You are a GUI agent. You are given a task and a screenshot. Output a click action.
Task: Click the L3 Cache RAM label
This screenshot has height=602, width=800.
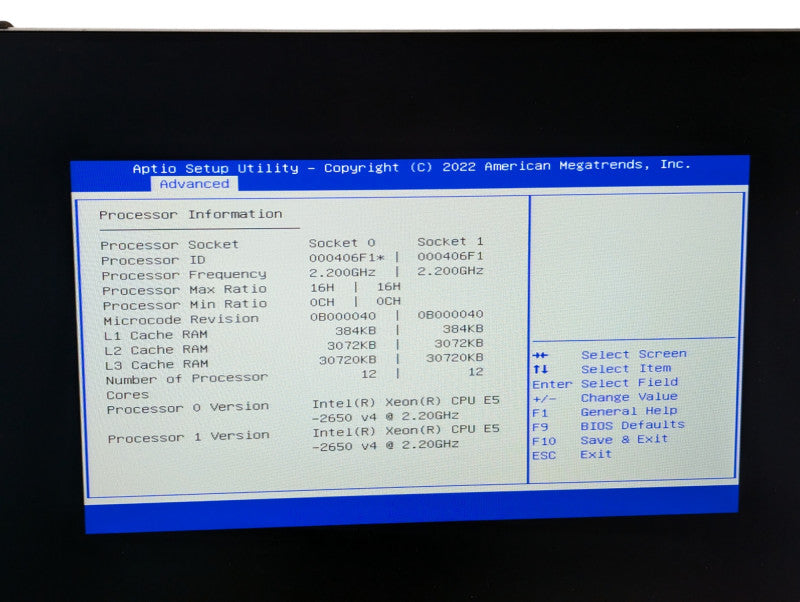[x=157, y=365]
